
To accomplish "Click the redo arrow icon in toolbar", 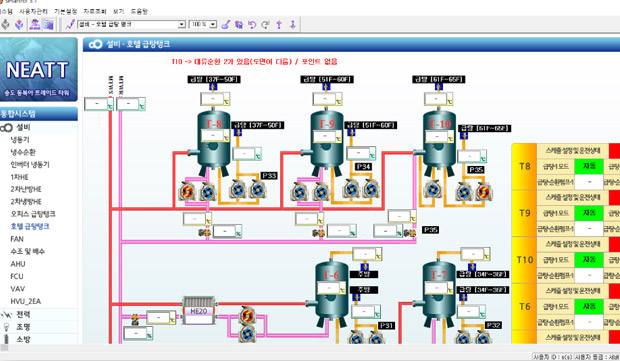I will tap(265, 25).
